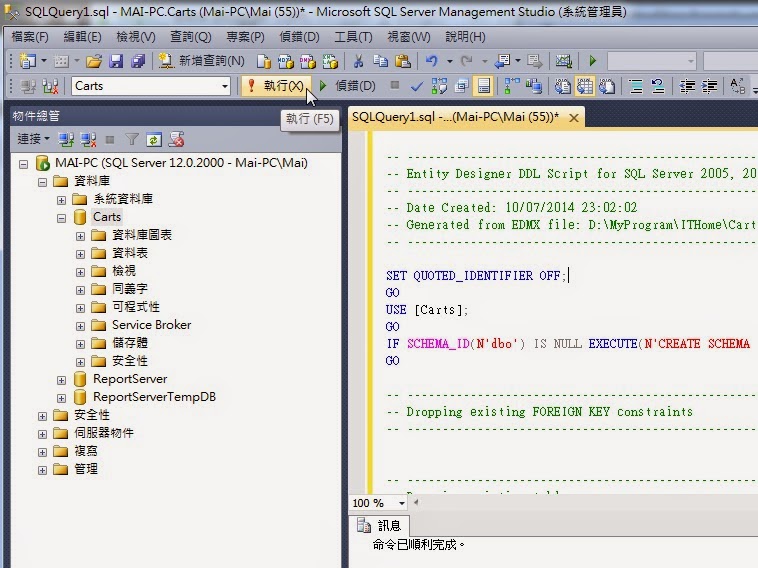Open the 工具(T) menu
Viewport: 758px width, 568px height.
point(353,37)
